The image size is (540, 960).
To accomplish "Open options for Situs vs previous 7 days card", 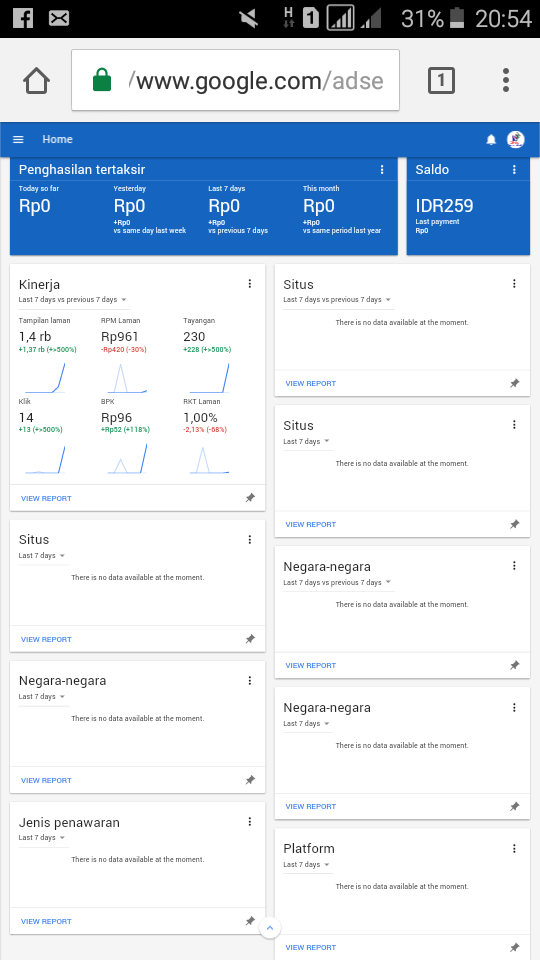I will [x=514, y=283].
